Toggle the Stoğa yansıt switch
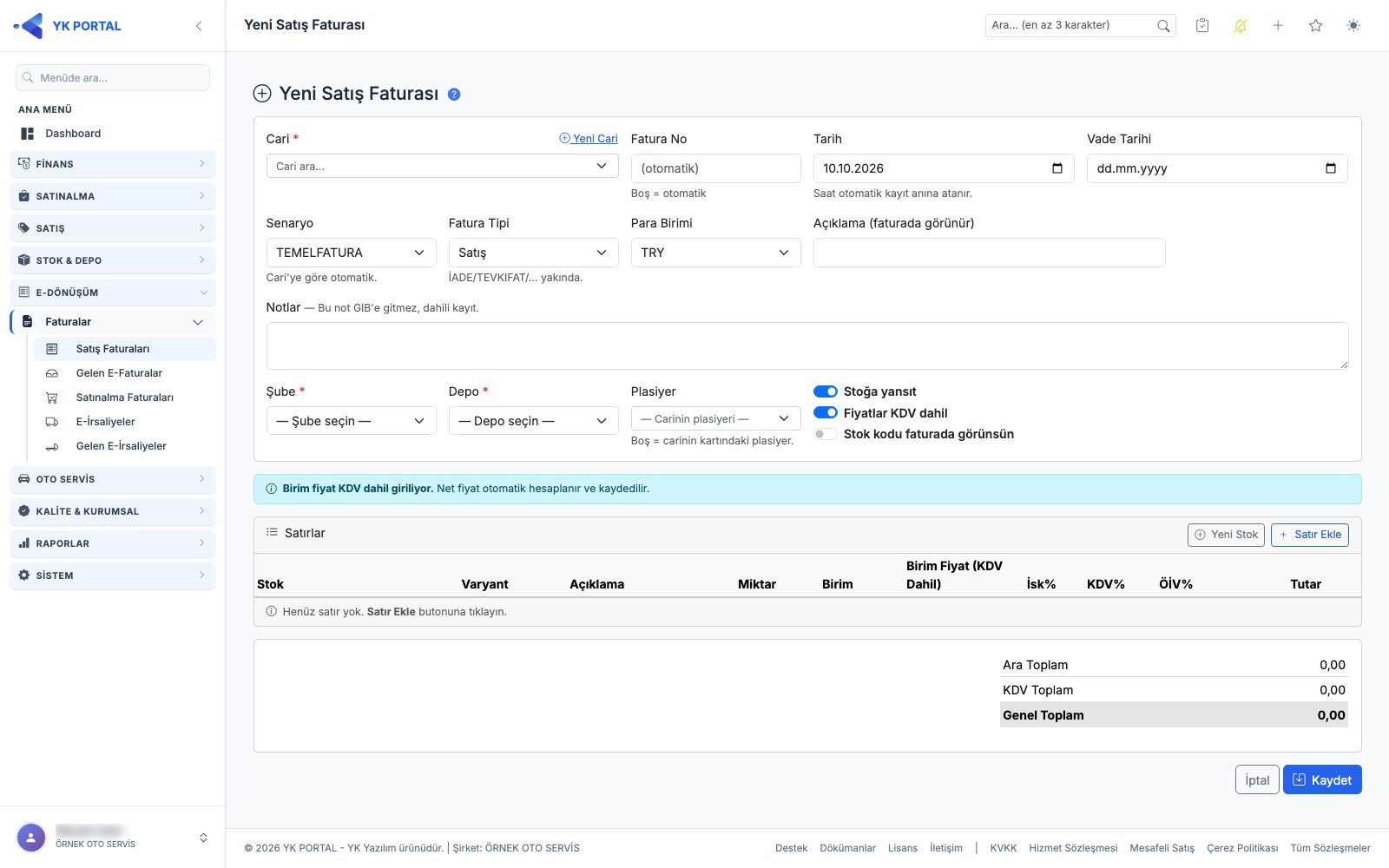Screen dimensions: 1389x868 (x=826, y=391)
